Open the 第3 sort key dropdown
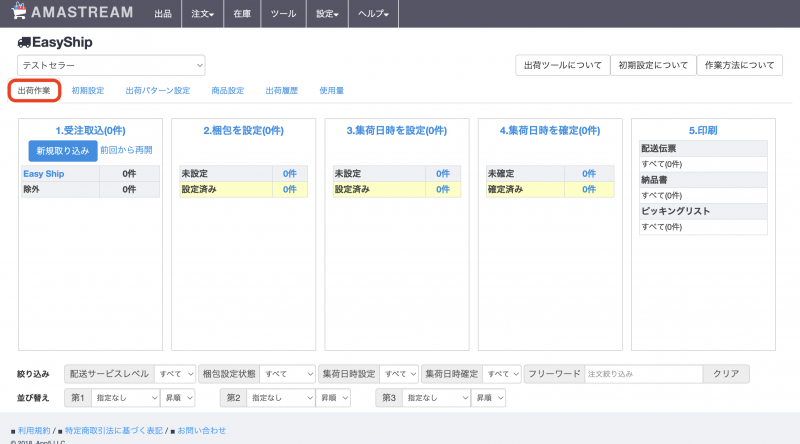Screen dimensions: 800x444 (x=437, y=398)
